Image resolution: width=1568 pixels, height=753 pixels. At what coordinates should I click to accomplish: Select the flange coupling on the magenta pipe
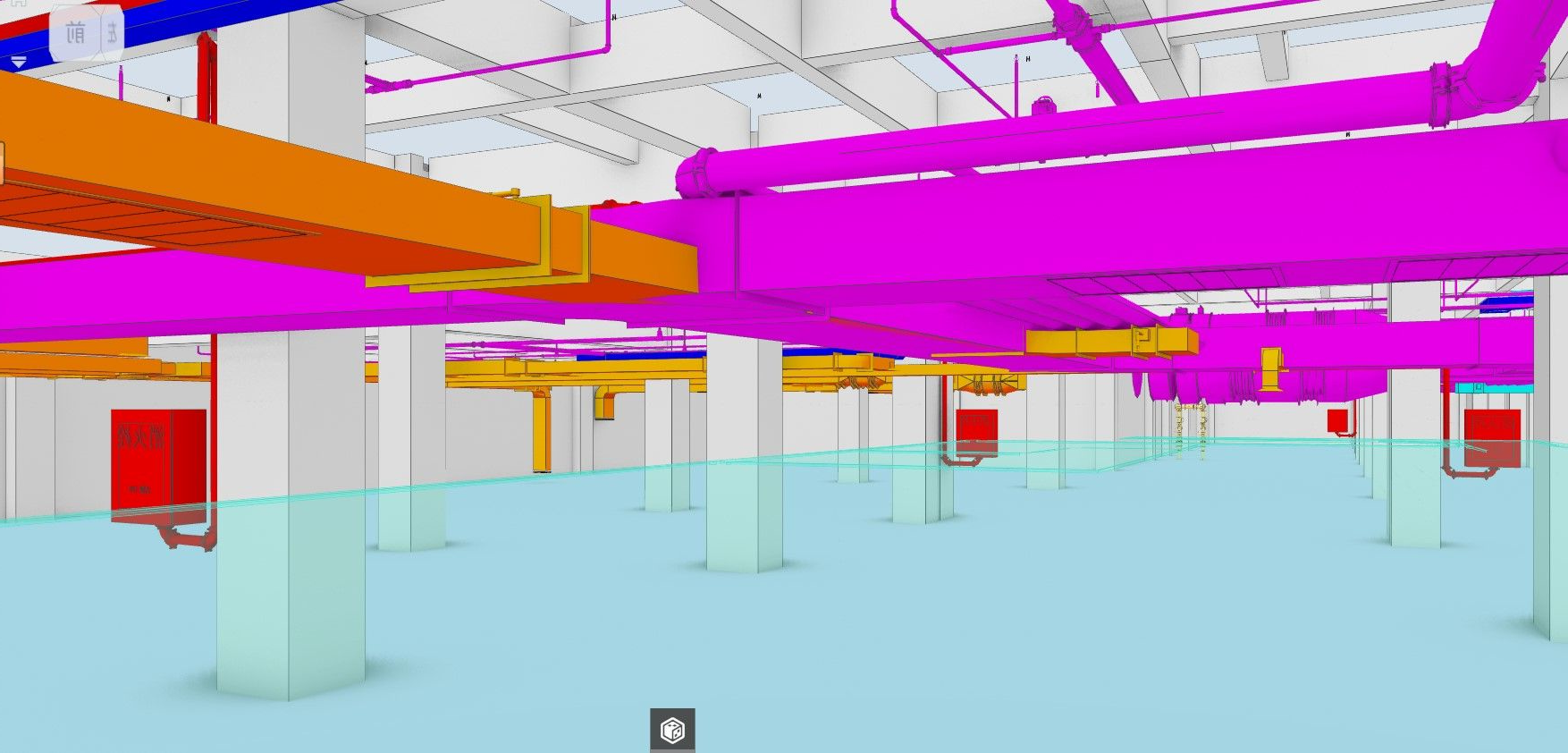[x=699, y=173]
